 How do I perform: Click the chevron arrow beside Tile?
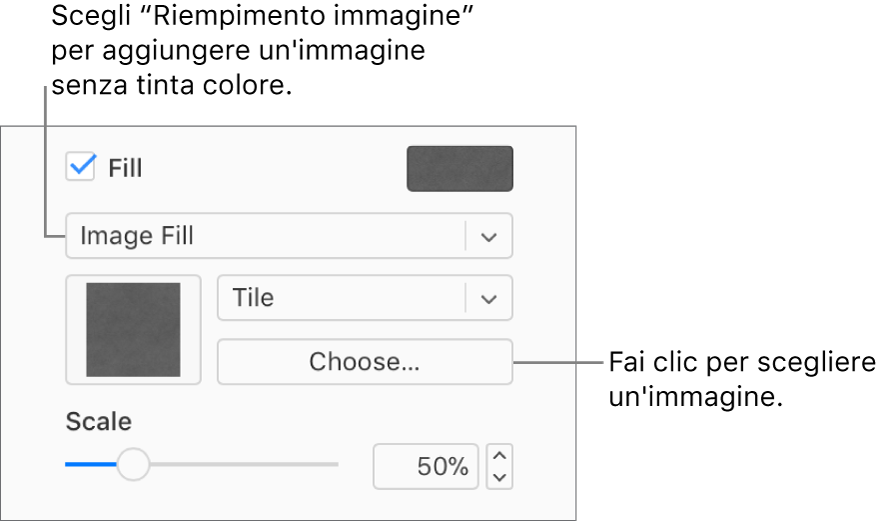489,299
